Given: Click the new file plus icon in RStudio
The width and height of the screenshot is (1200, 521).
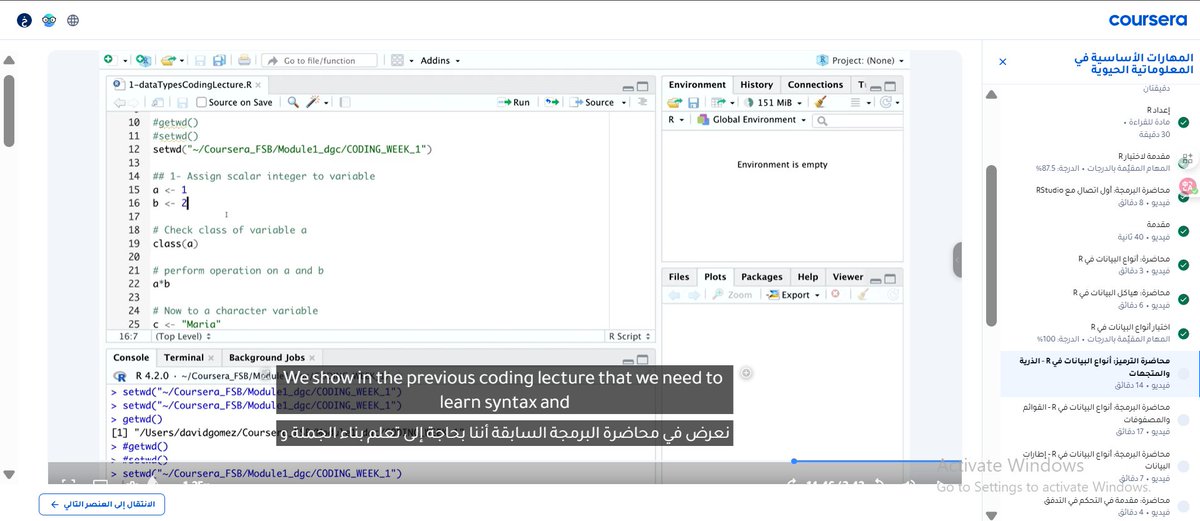Looking at the screenshot, I should [111, 60].
